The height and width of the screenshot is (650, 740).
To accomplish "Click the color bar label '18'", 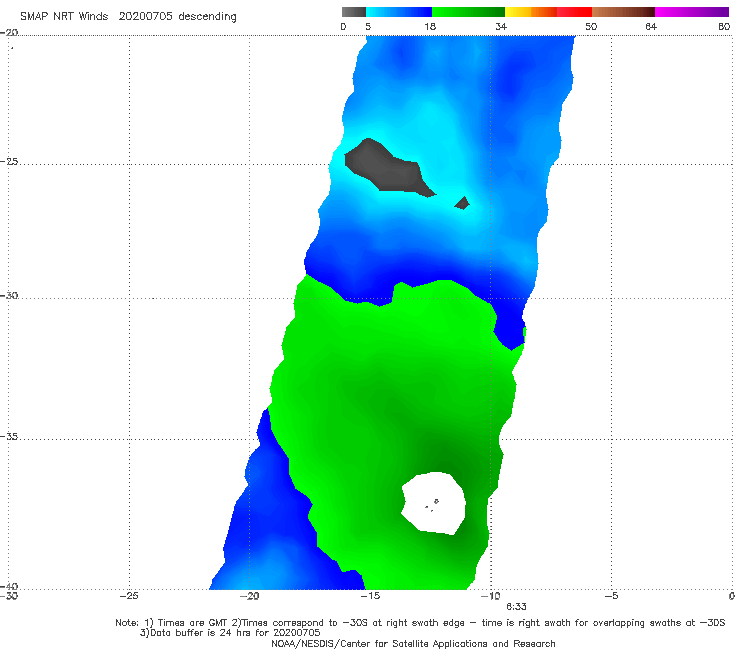I will 430,27.
